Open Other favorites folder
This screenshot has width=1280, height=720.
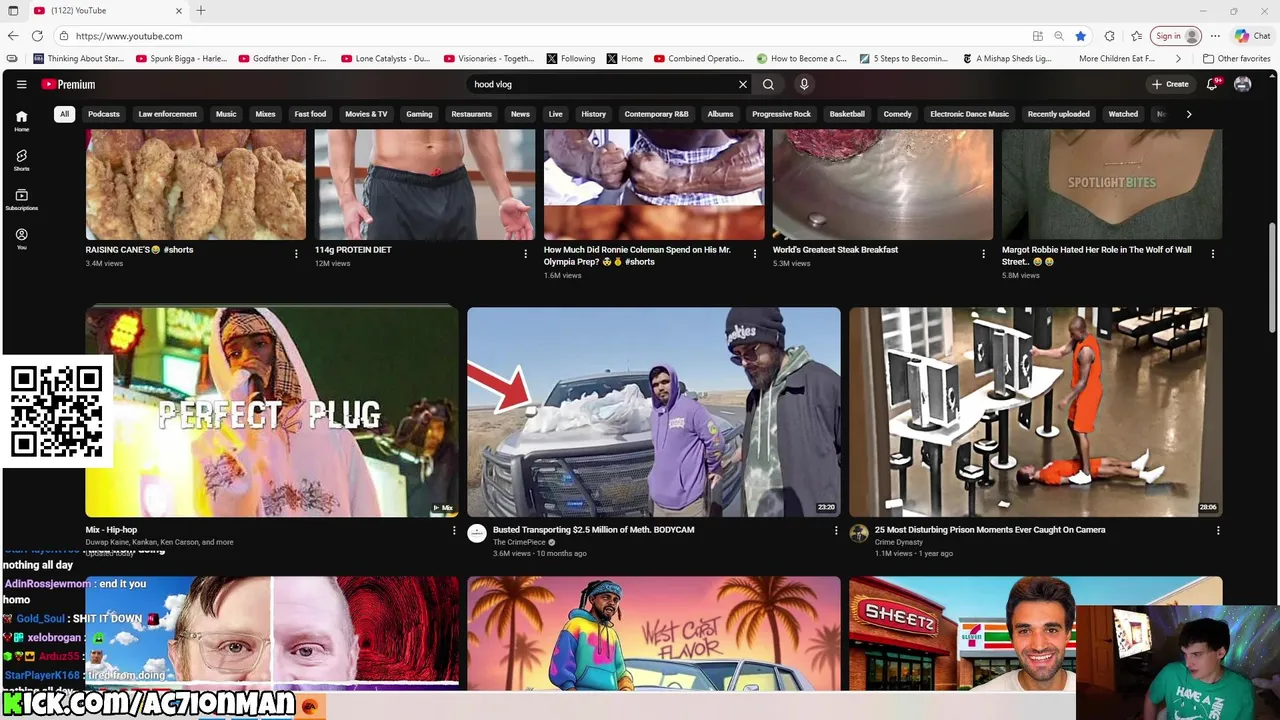pos(1236,59)
